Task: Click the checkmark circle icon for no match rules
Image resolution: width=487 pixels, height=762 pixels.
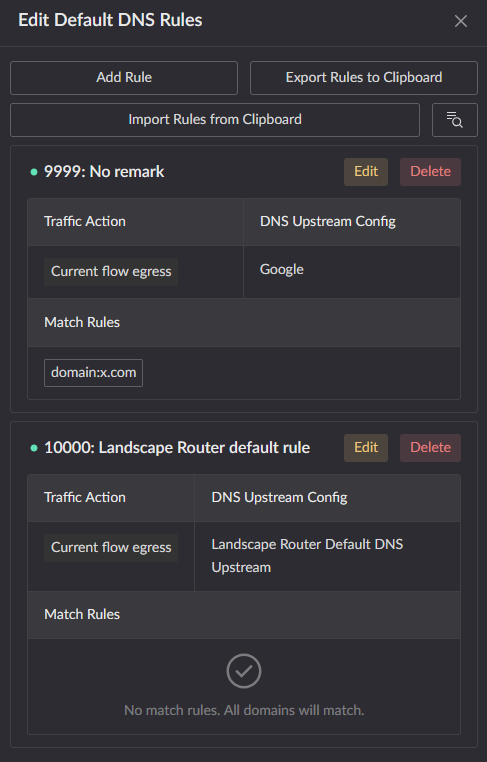Action: [x=244, y=671]
